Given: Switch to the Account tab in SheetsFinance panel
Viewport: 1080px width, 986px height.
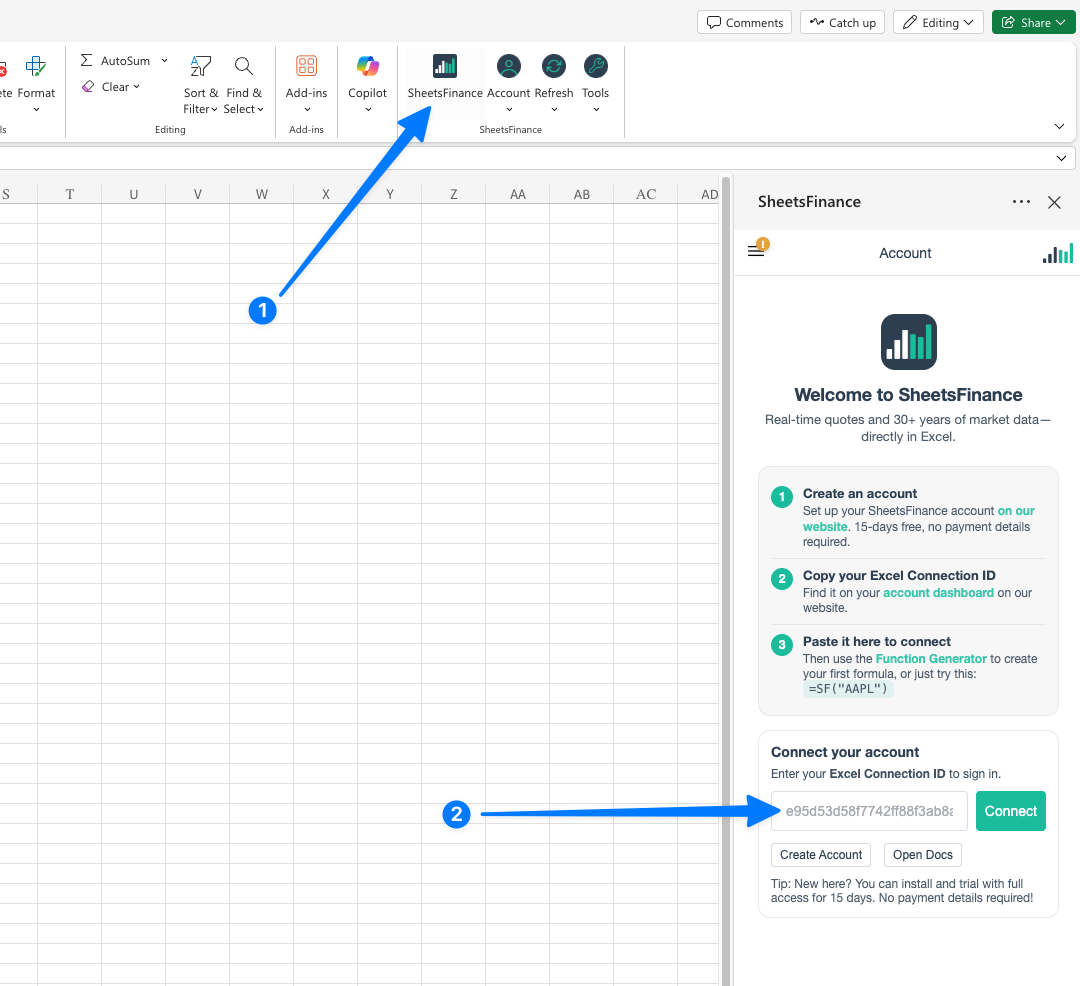Looking at the screenshot, I should [x=905, y=253].
